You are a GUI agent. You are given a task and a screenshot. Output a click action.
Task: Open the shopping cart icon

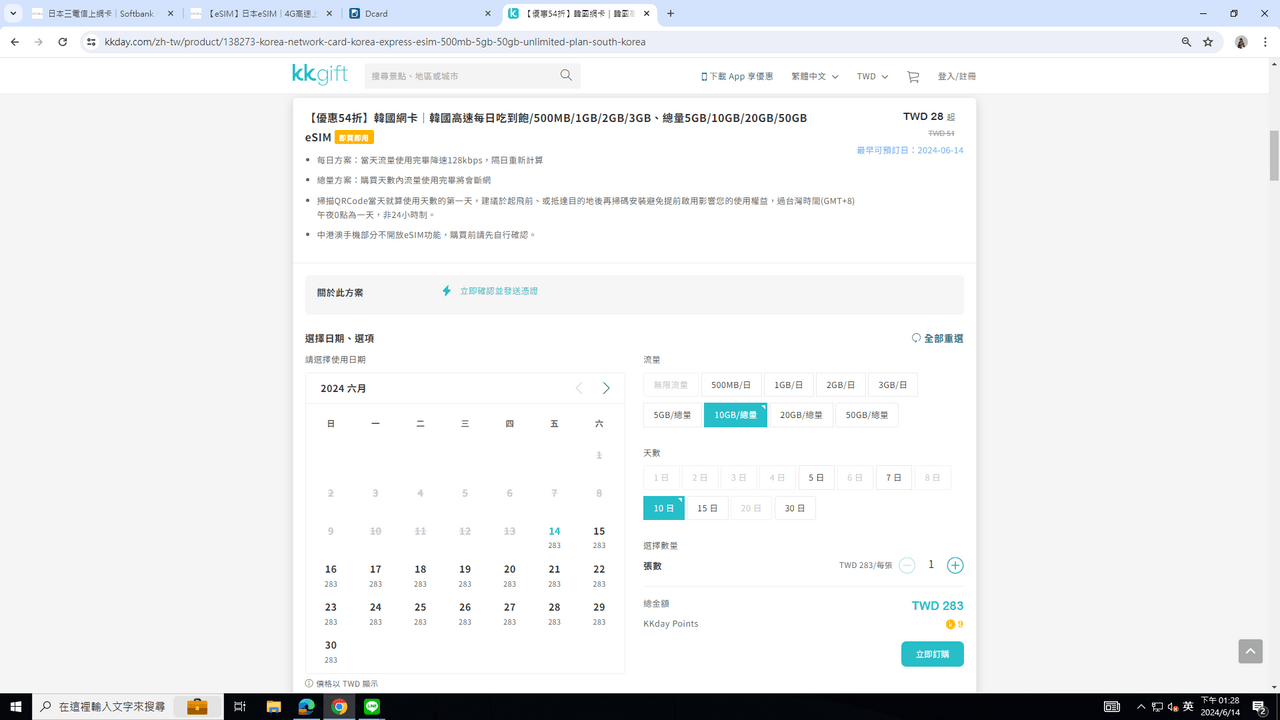(912, 76)
